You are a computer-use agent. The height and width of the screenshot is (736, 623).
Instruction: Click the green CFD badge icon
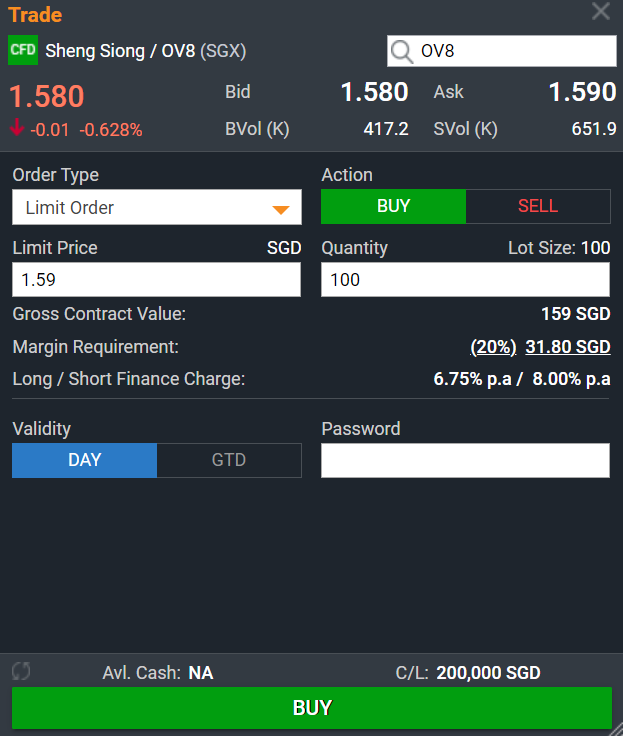(x=23, y=49)
